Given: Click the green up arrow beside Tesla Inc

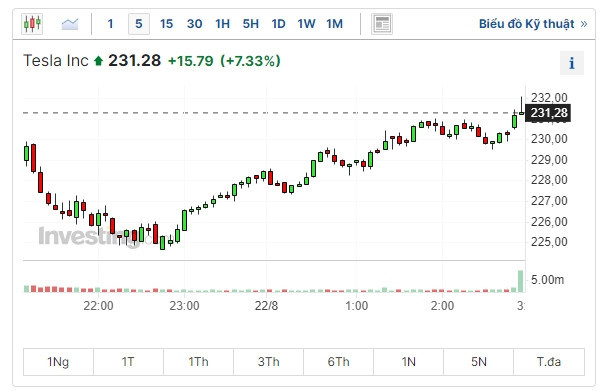Looking at the screenshot, I should pyautogui.click(x=98, y=61).
